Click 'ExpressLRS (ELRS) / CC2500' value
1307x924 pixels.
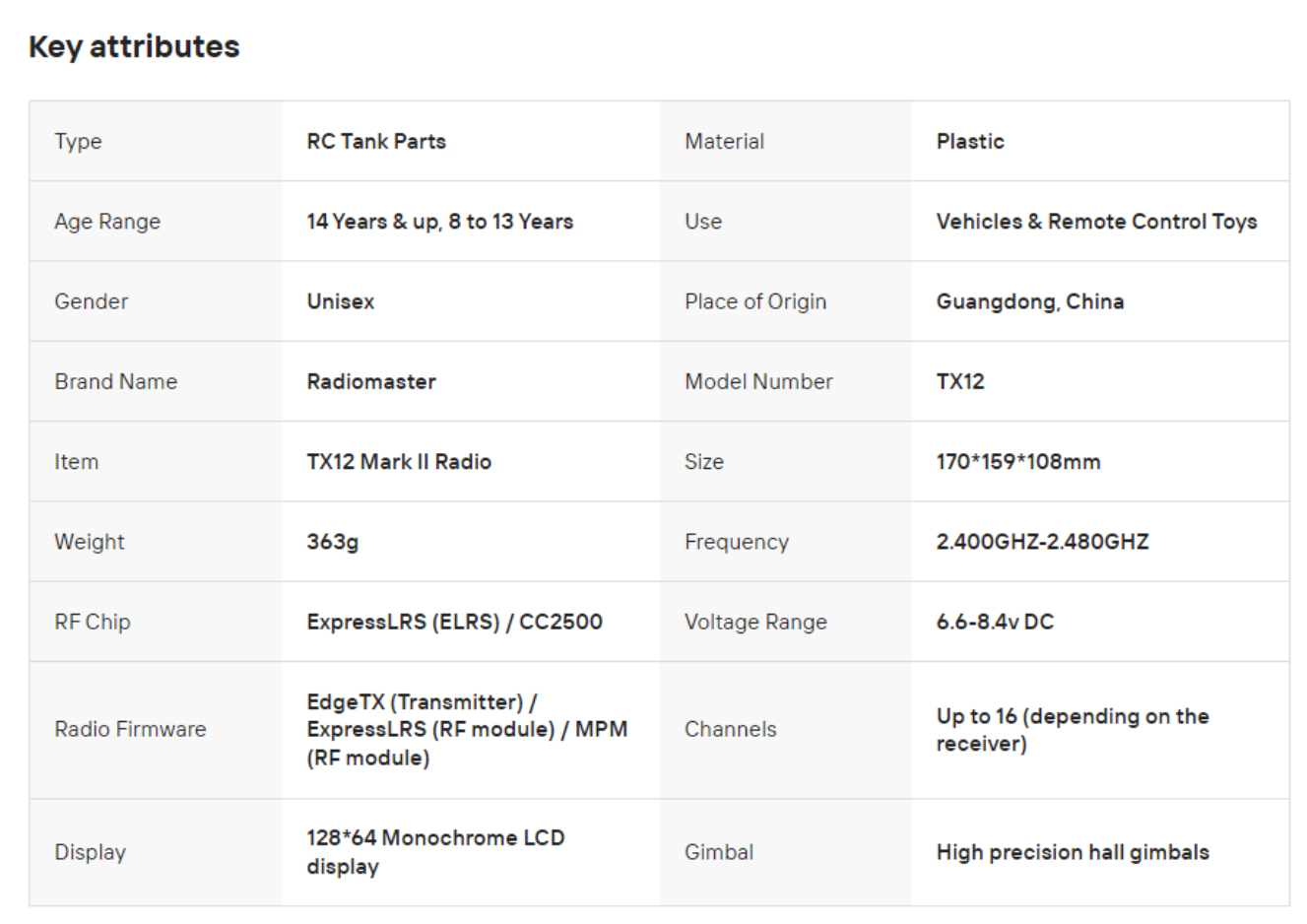click(454, 622)
